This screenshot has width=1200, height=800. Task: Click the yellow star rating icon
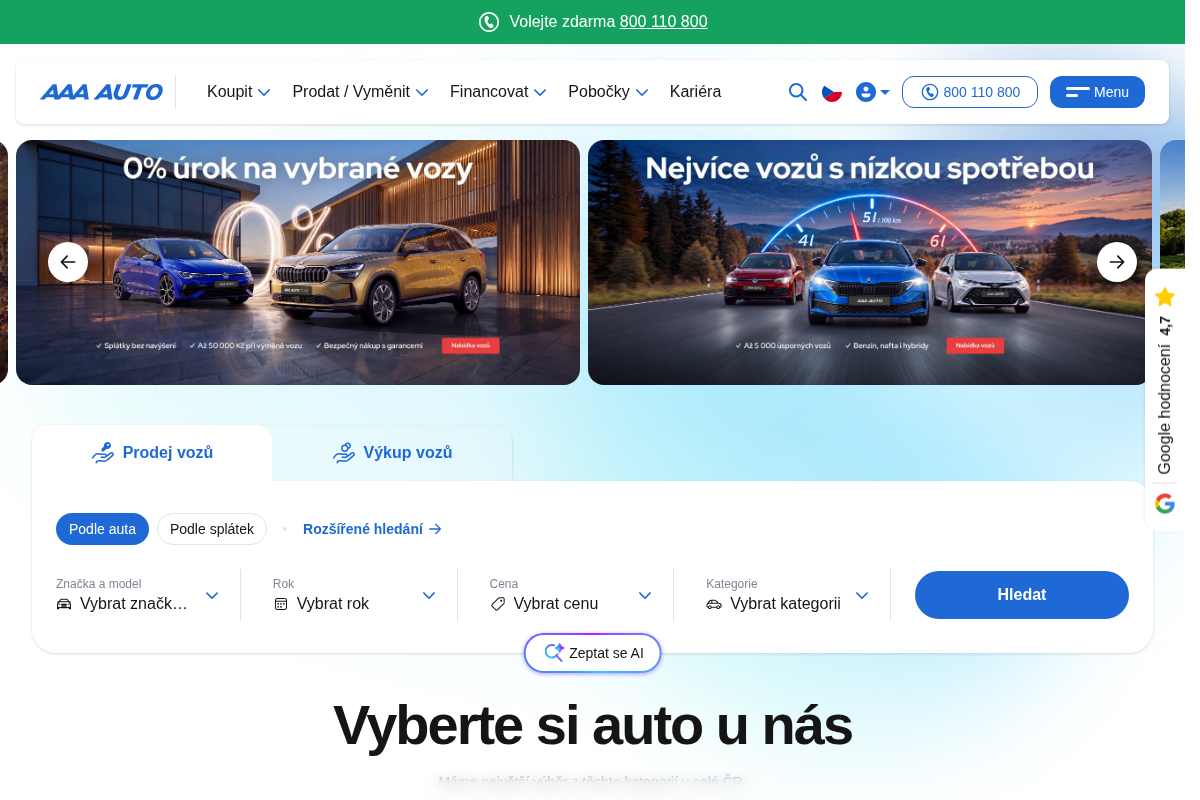(x=1165, y=296)
